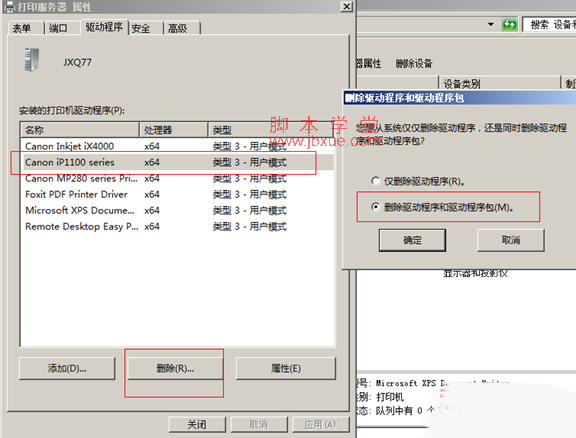The width and height of the screenshot is (576, 438).
Task: Click the 删除(R)... button
Action: pos(175,368)
